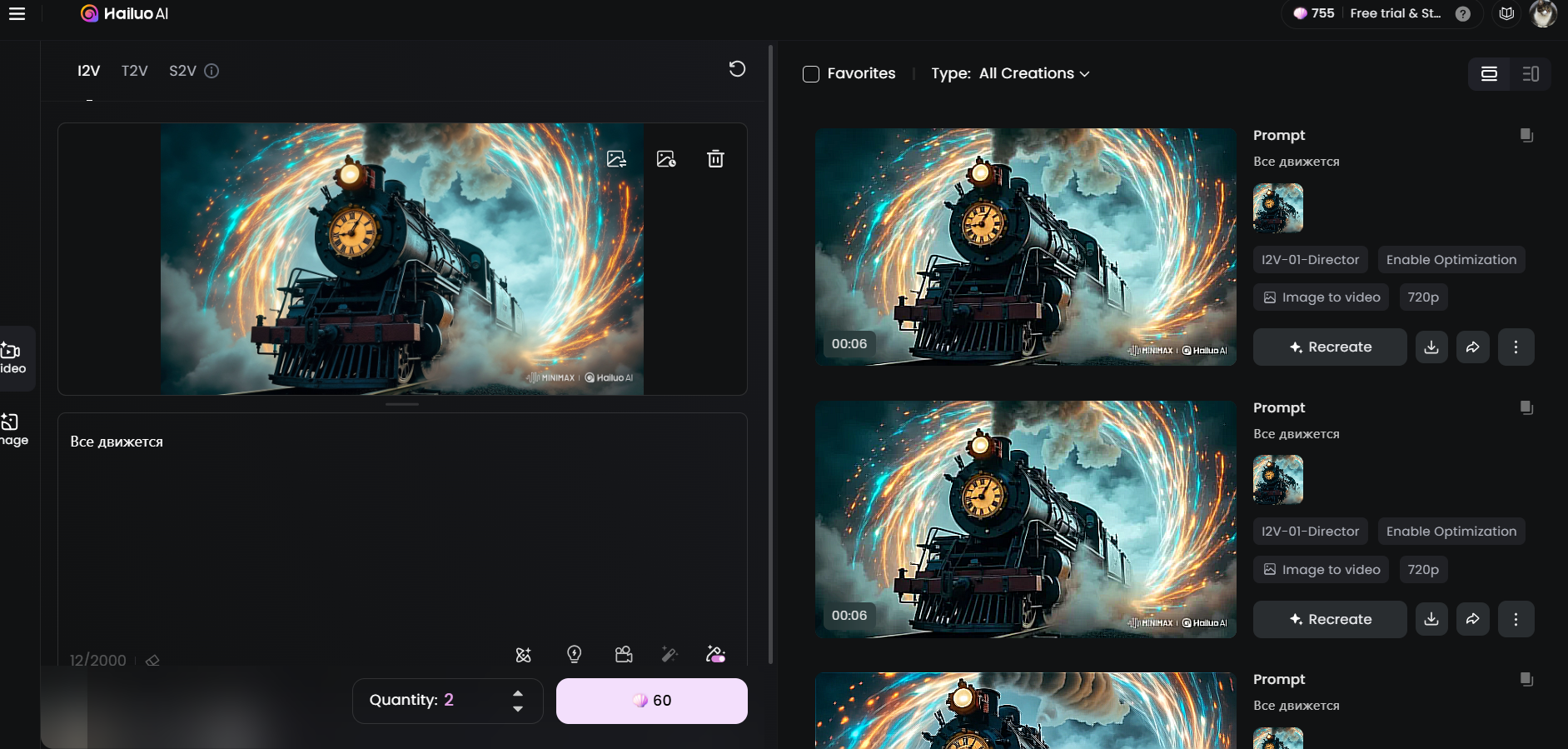This screenshot has width=1568, height=749.
Task: Copy the prompt of the first creation
Action: (x=1526, y=135)
